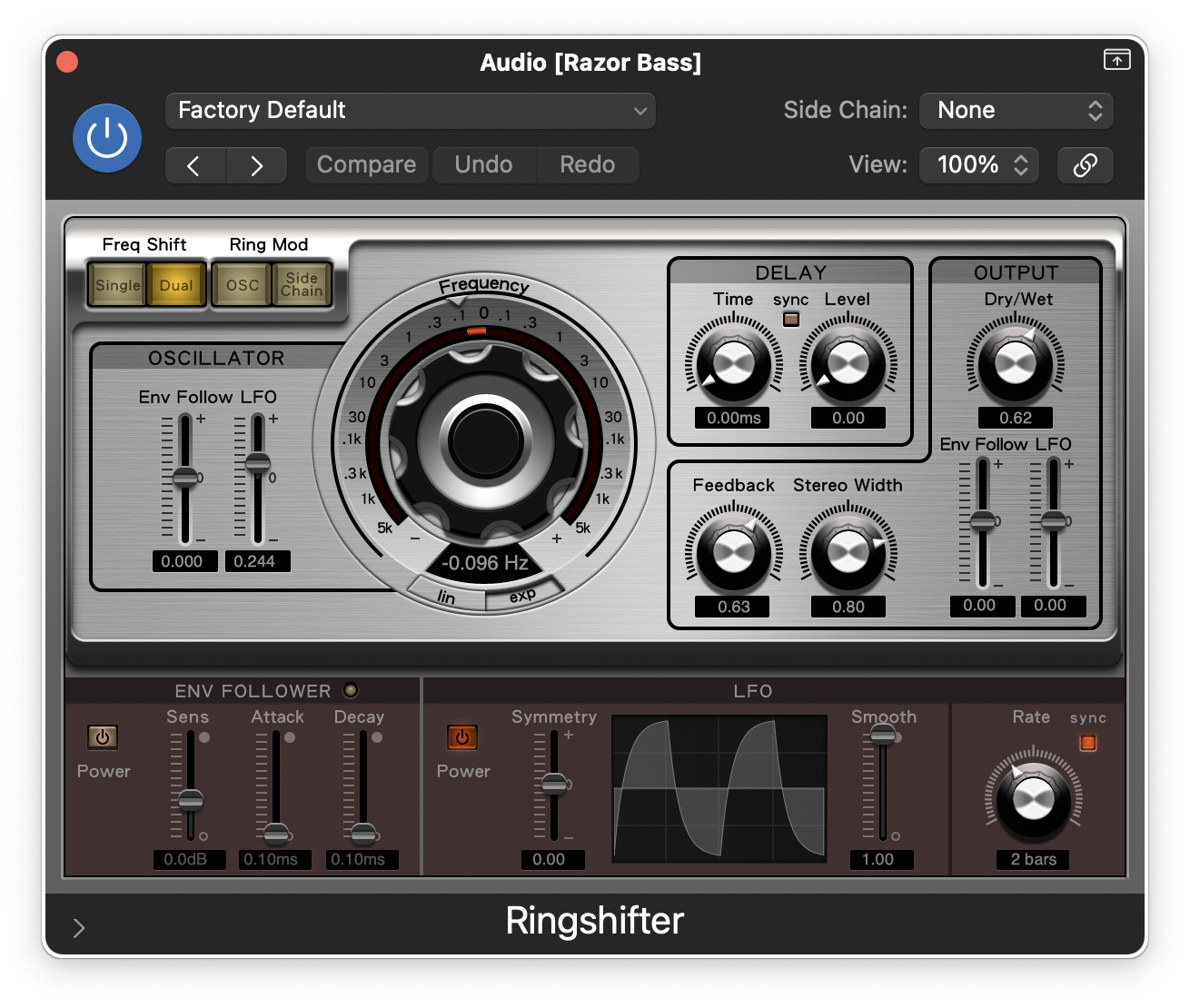Click the Symmetry slider handle
The height and width of the screenshot is (1008, 1190).
tap(554, 784)
